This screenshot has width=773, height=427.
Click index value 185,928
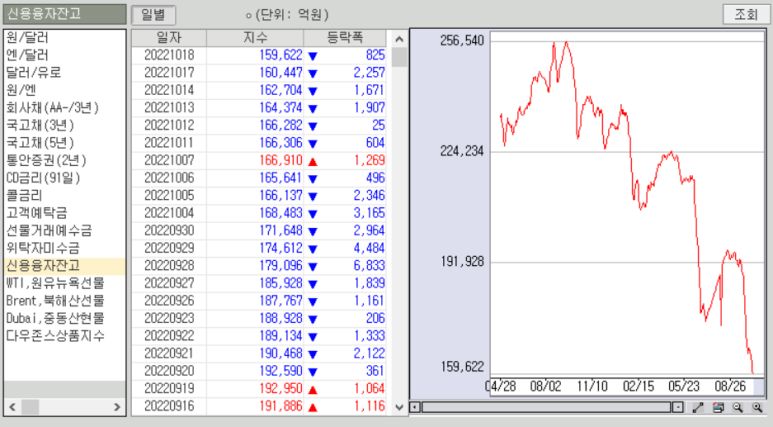(x=281, y=284)
